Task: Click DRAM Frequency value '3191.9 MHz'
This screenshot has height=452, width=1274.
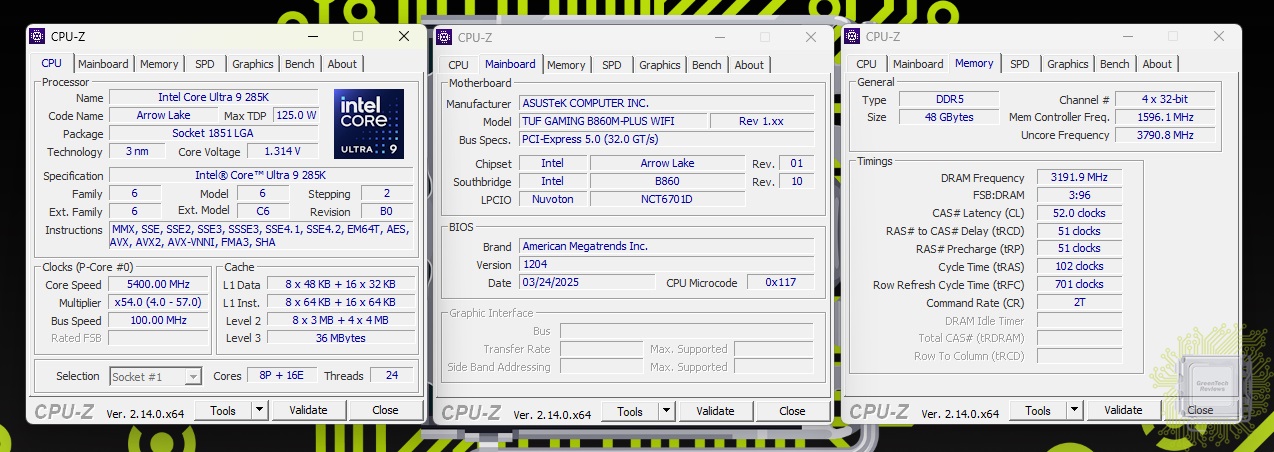Action: [1079, 178]
